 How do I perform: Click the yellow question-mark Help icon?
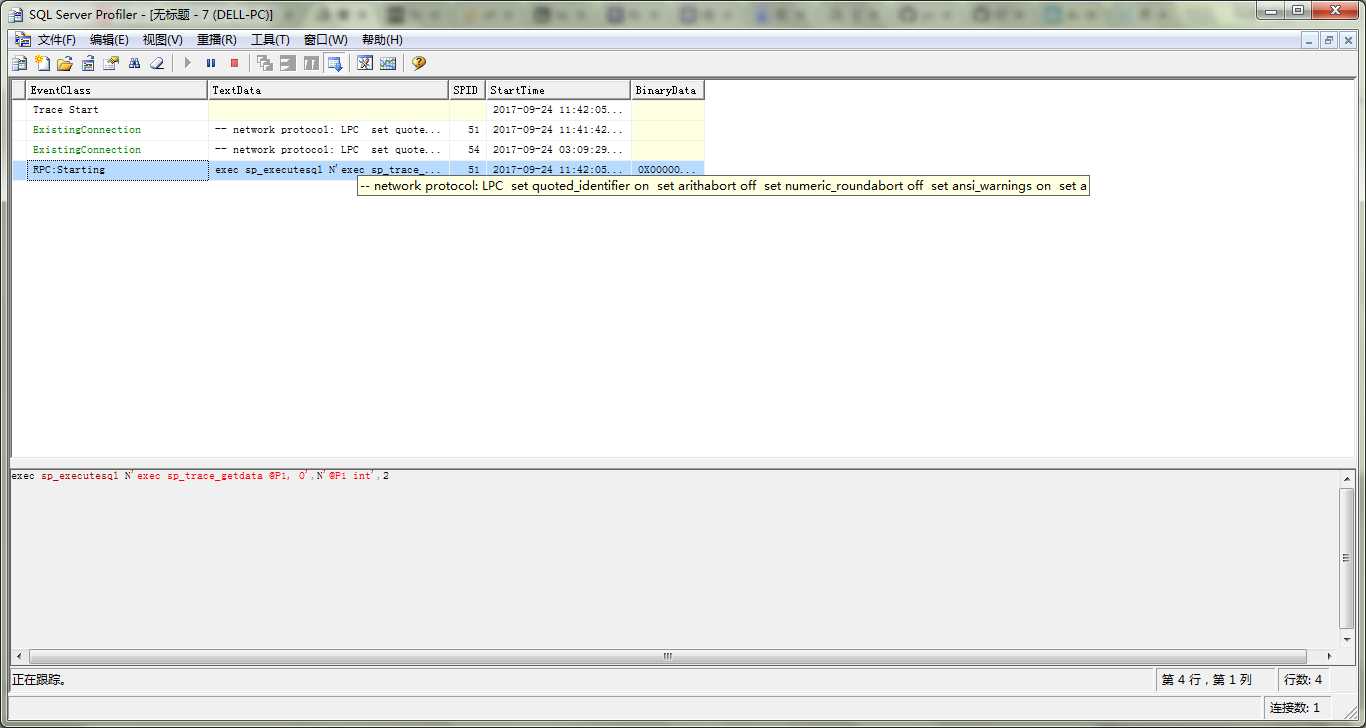click(418, 63)
